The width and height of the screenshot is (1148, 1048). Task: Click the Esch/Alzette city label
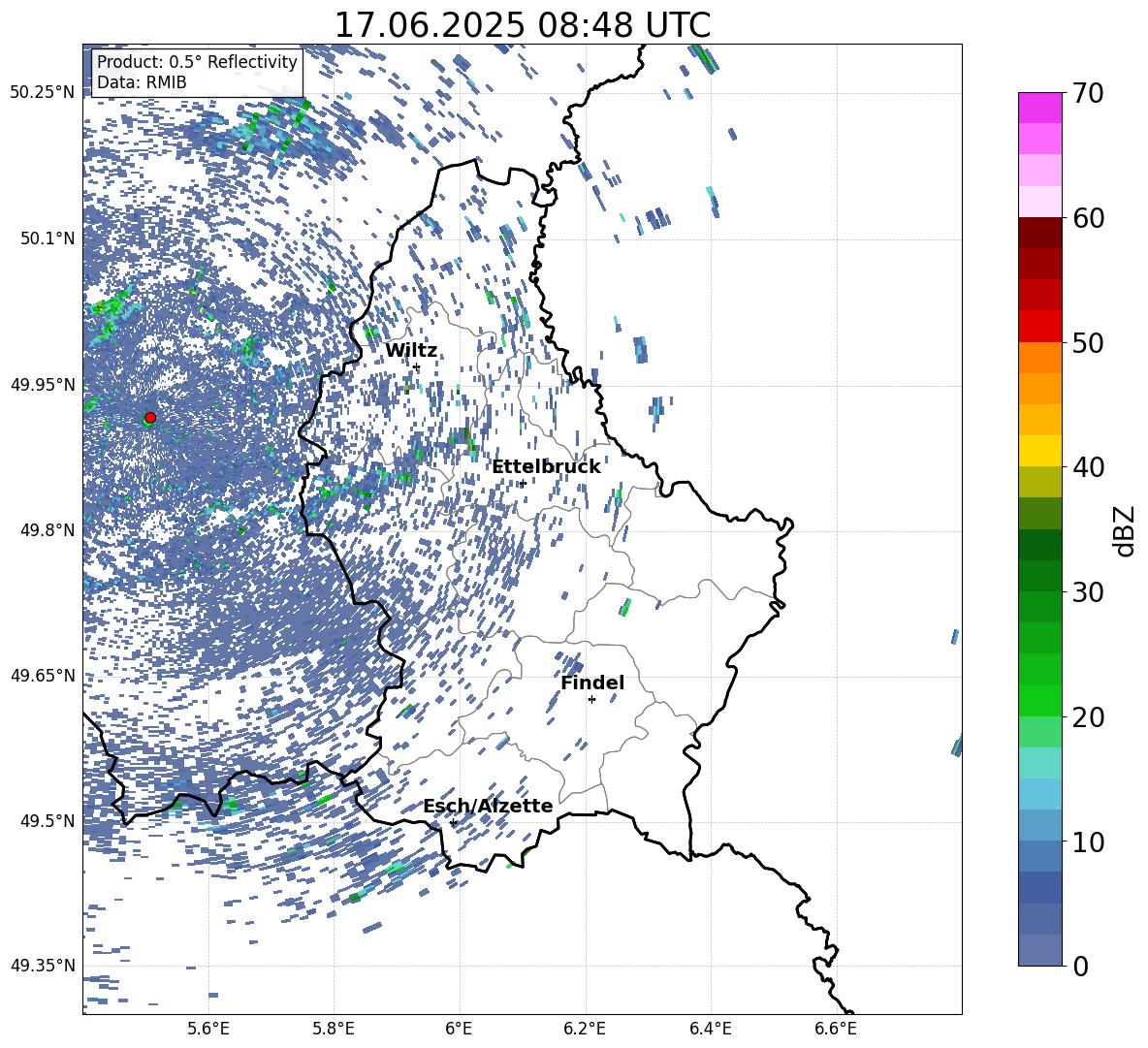click(488, 806)
